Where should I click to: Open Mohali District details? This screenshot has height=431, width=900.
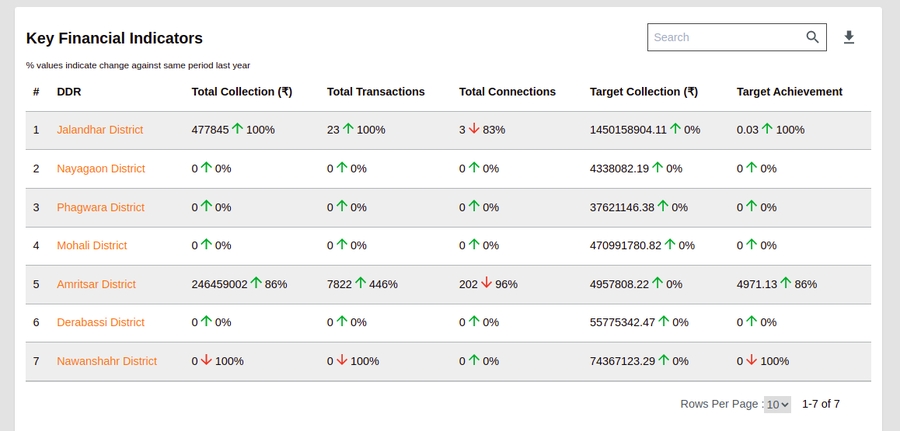(91, 245)
